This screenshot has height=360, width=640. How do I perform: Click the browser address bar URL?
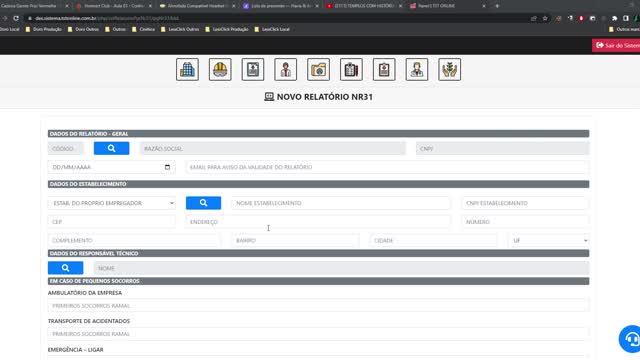coord(107,18)
